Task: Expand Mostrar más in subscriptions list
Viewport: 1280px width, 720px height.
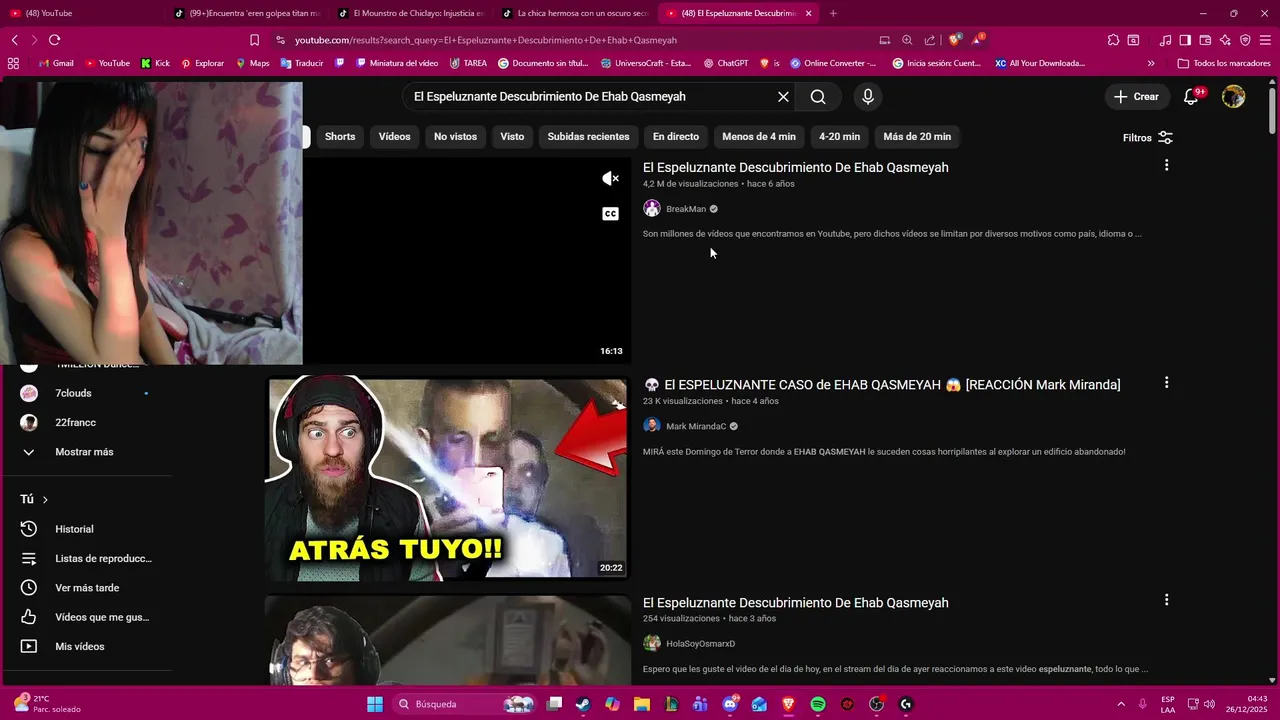Action: (84, 452)
